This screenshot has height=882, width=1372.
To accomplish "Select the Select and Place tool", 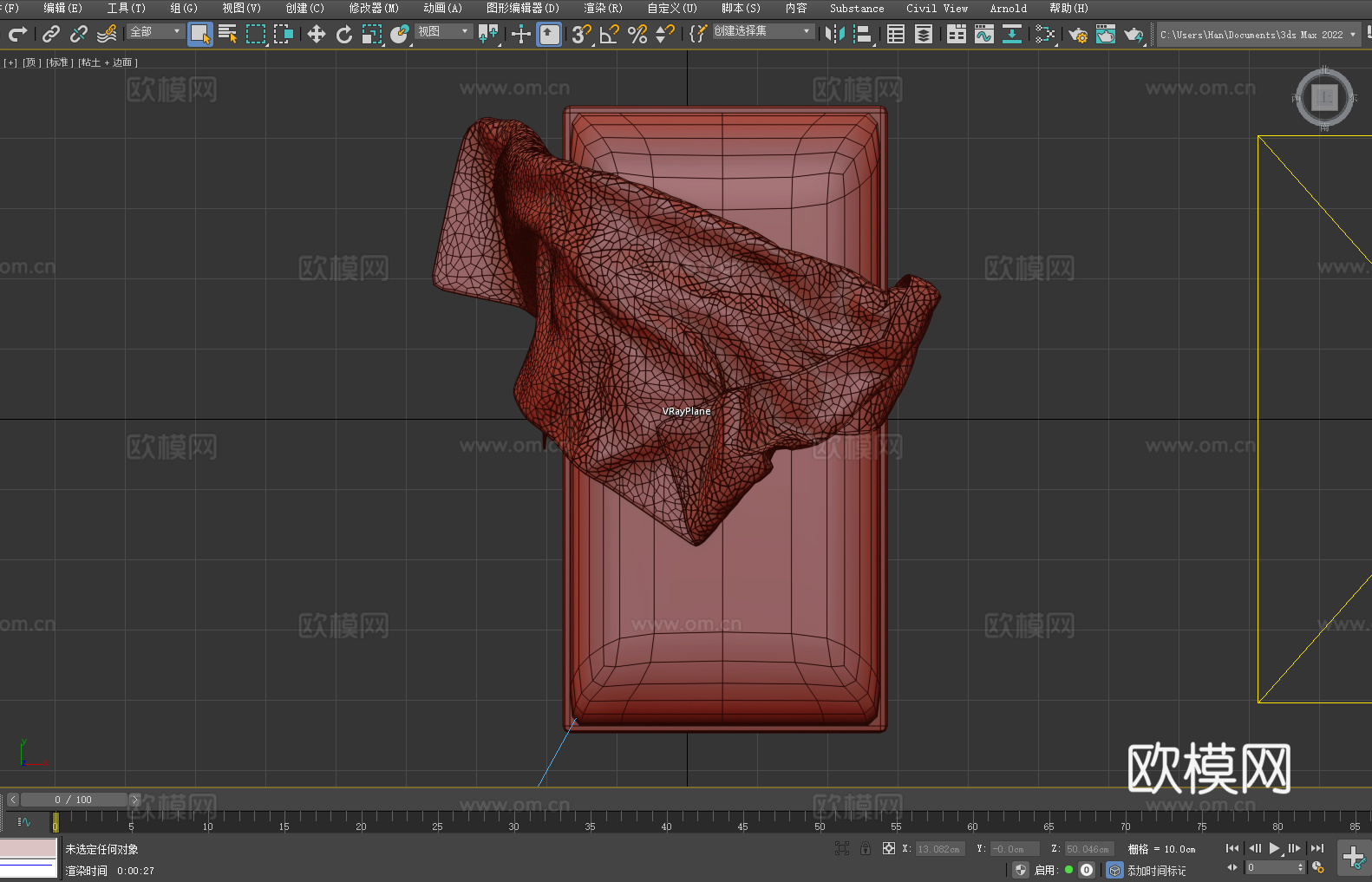I will coord(400,34).
